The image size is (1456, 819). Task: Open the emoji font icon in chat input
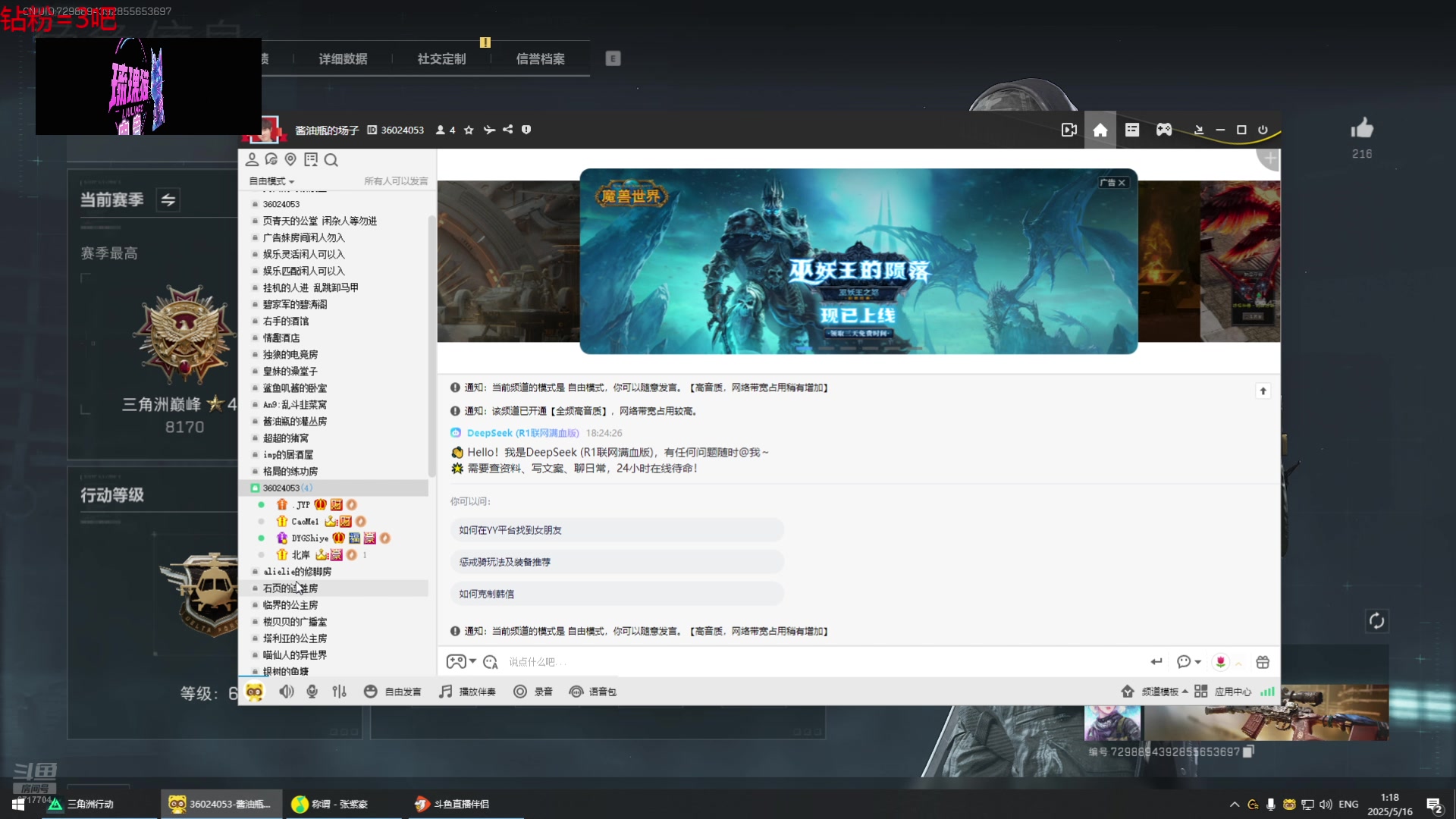click(491, 662)
